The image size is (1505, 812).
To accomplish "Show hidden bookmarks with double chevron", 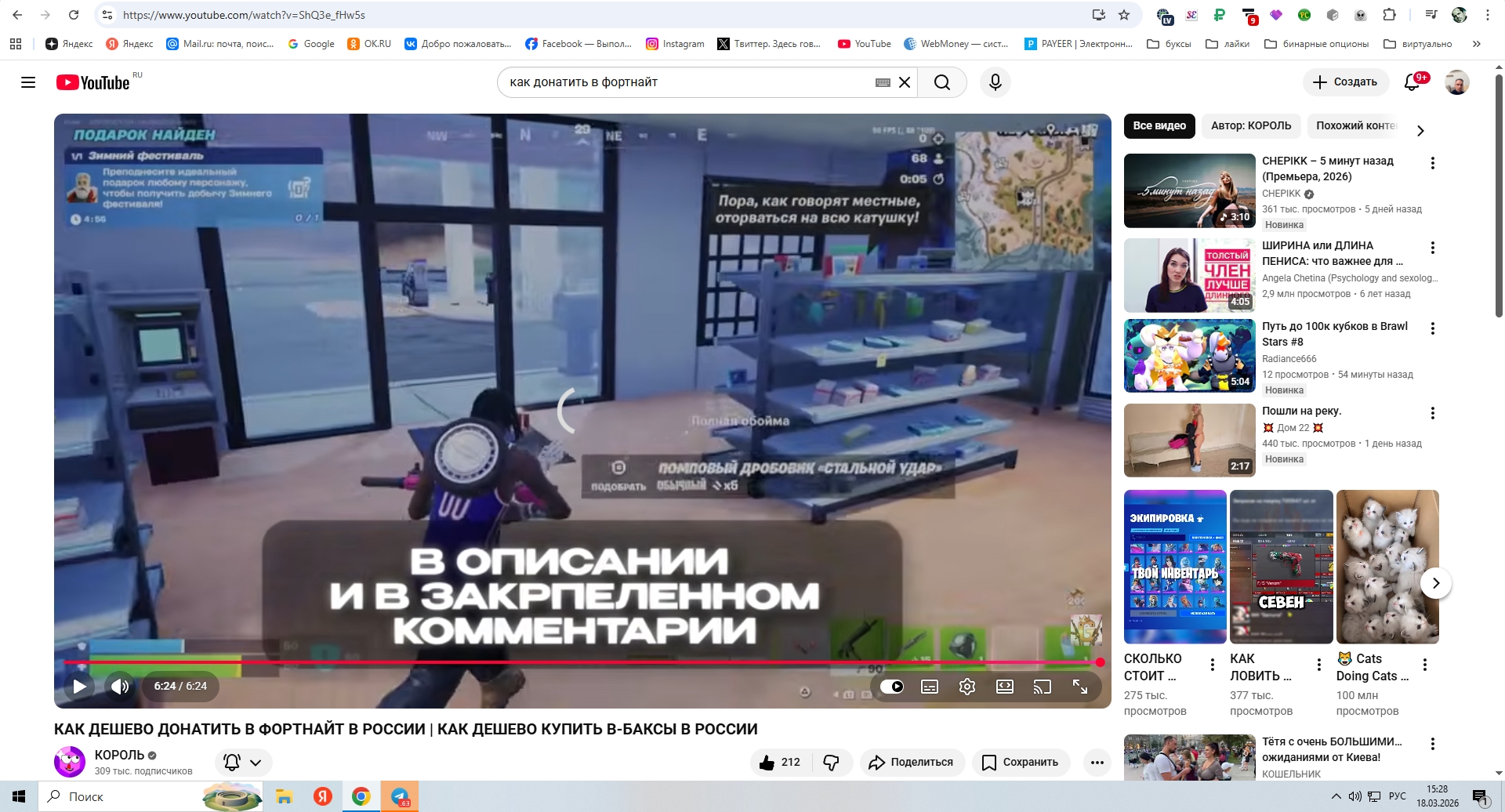I will [x=1477, y=44].
